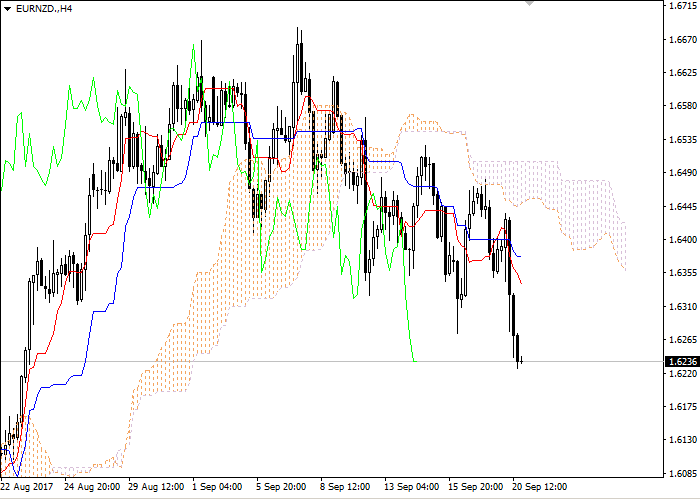700x500 pixels.
Task: Click the 1 Sep 04:00 time label
Action: pyautogui.click(x=217, y=487)
